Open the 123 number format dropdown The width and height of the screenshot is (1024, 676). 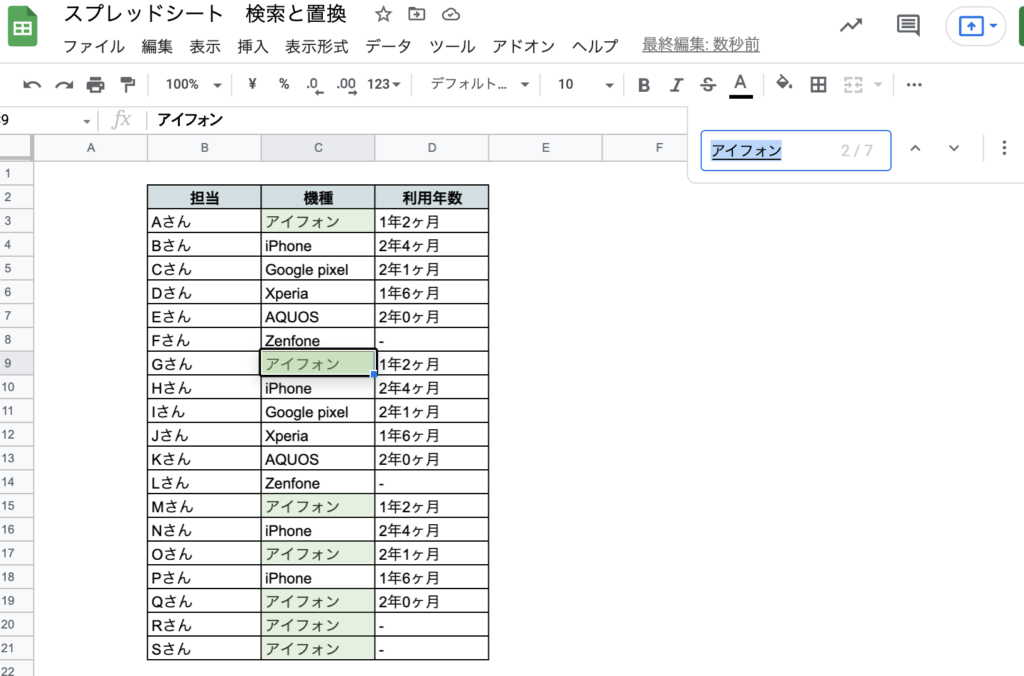[384, 84]
